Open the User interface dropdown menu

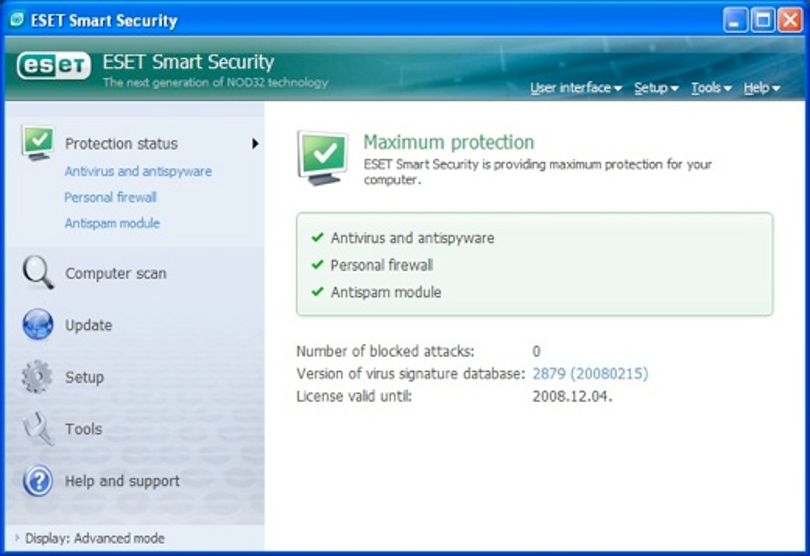pyautogui.click(x=576, y=88)
